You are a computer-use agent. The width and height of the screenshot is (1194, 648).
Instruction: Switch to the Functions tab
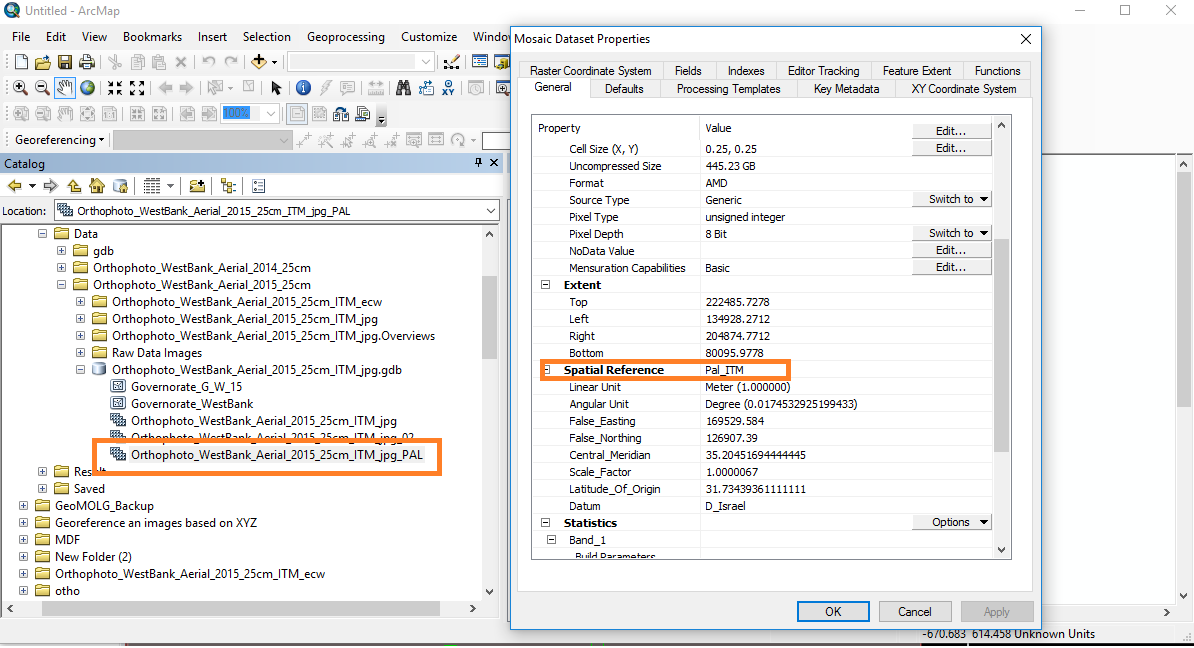click(997, 71)
